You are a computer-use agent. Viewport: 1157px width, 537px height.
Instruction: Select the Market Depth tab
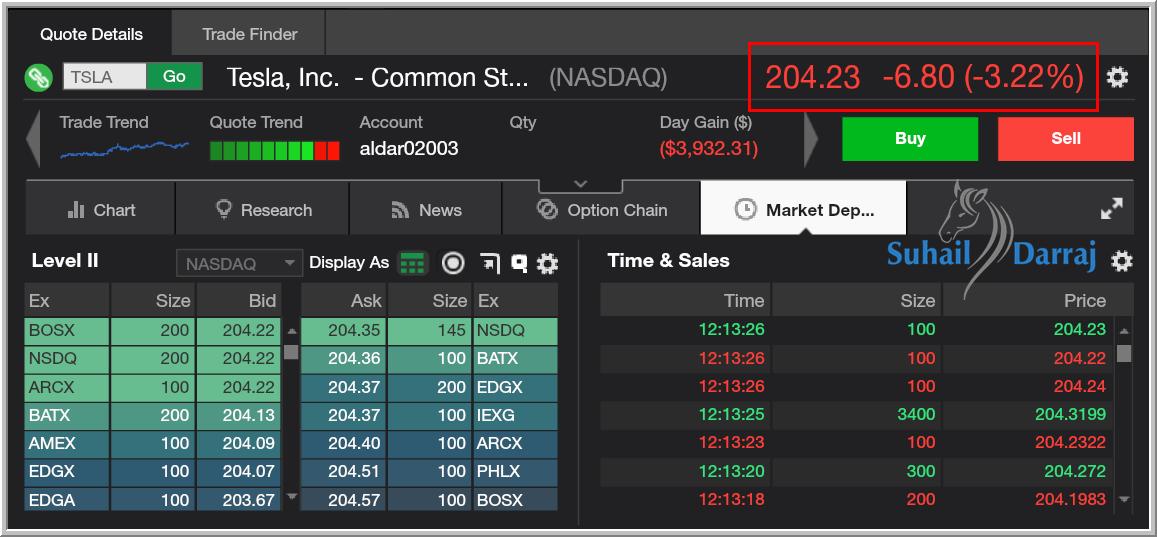[804, 209]
